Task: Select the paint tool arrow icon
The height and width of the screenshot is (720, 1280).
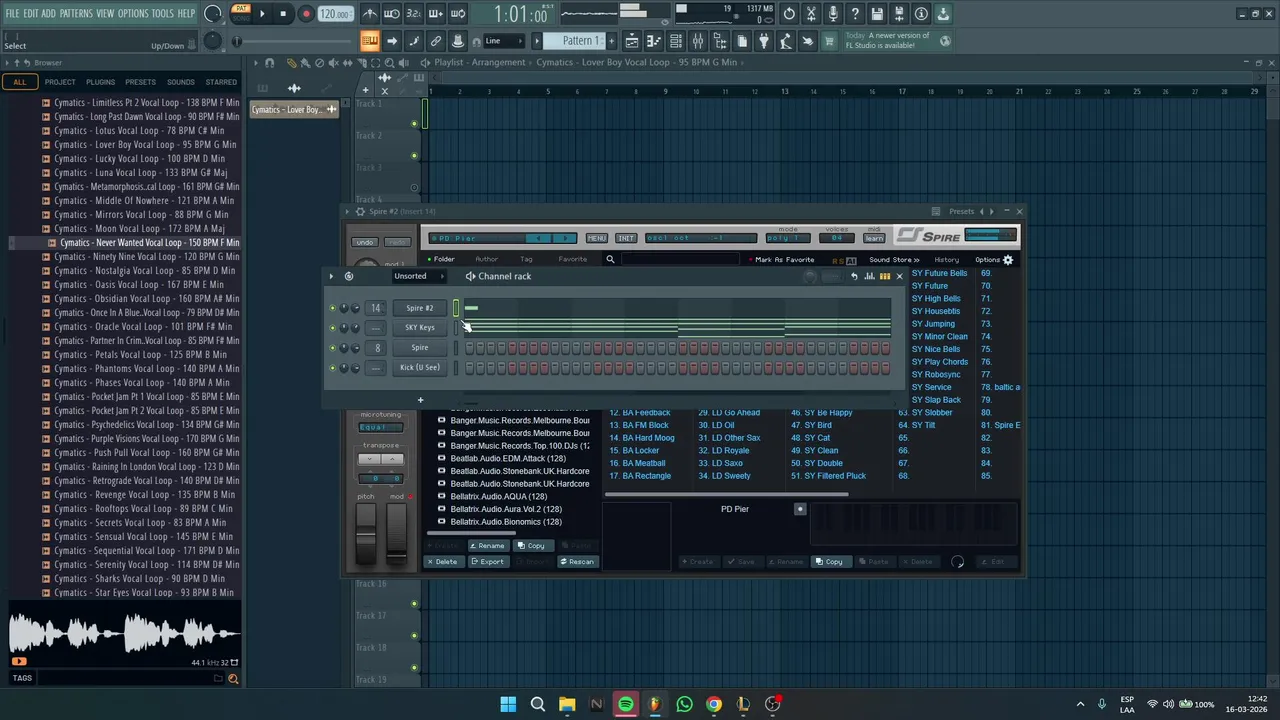Action: (392, 41)
